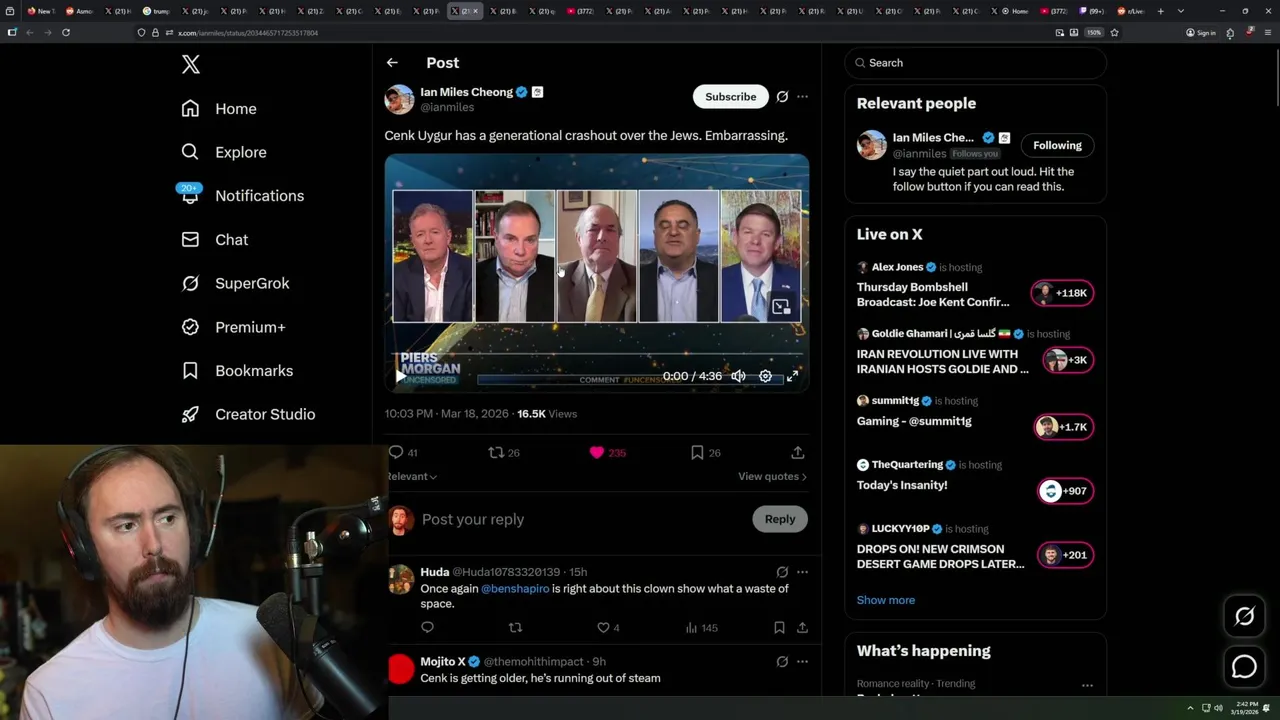1280x720 pixels.
Task: Open the Chat sidebar item
Action: pyautogui.click(x=215, y=240)
